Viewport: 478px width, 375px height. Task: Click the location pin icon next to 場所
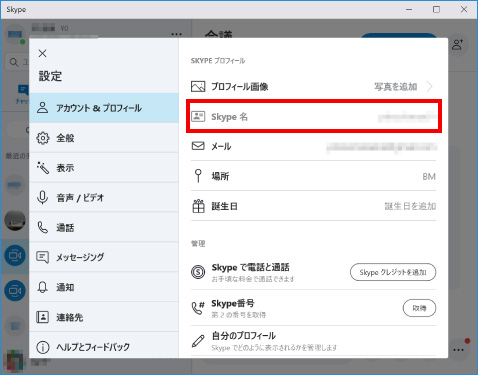pyautogui.click(x=198, y=176)
